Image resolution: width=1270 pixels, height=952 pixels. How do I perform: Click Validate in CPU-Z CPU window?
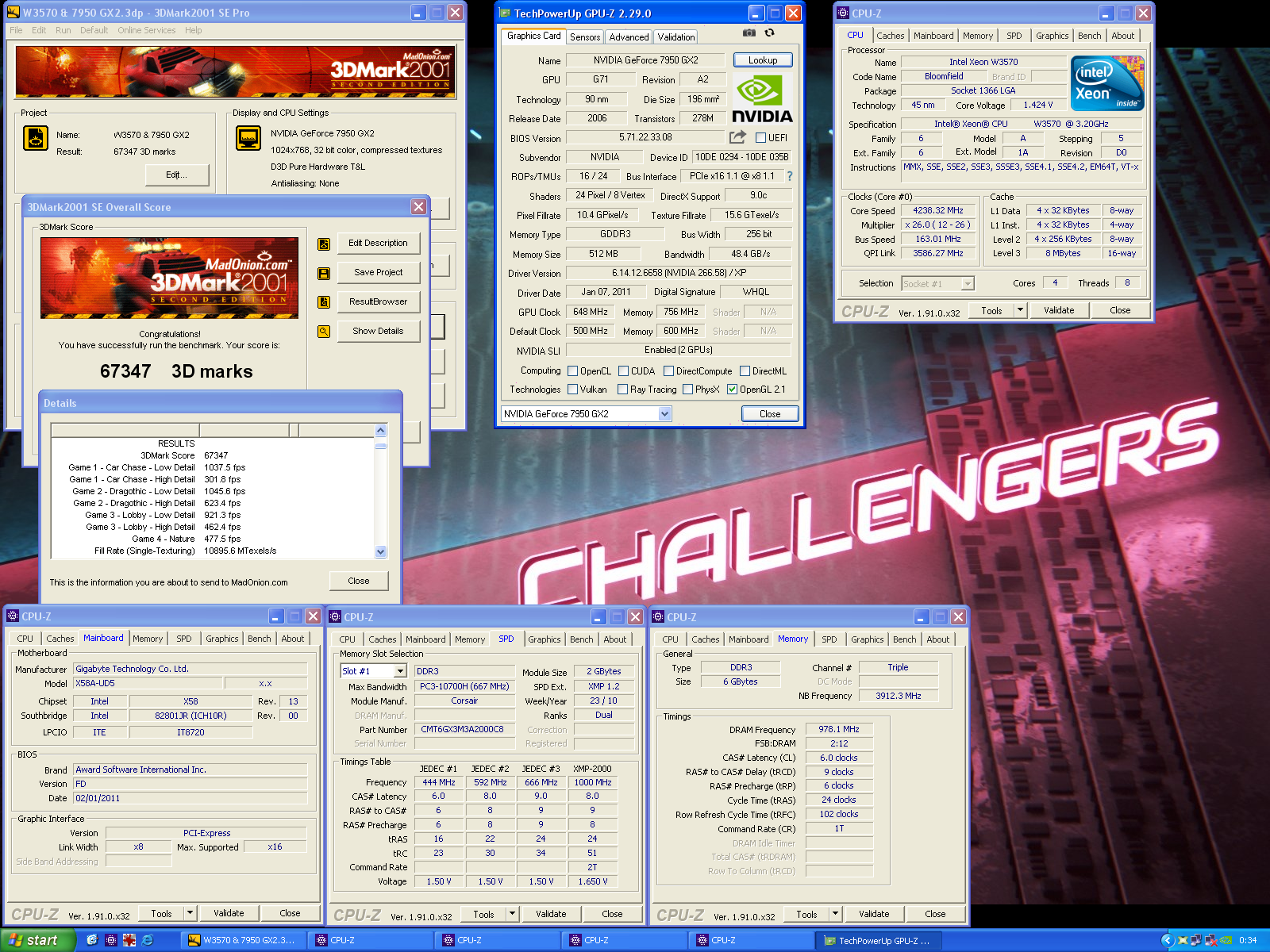1059,310
